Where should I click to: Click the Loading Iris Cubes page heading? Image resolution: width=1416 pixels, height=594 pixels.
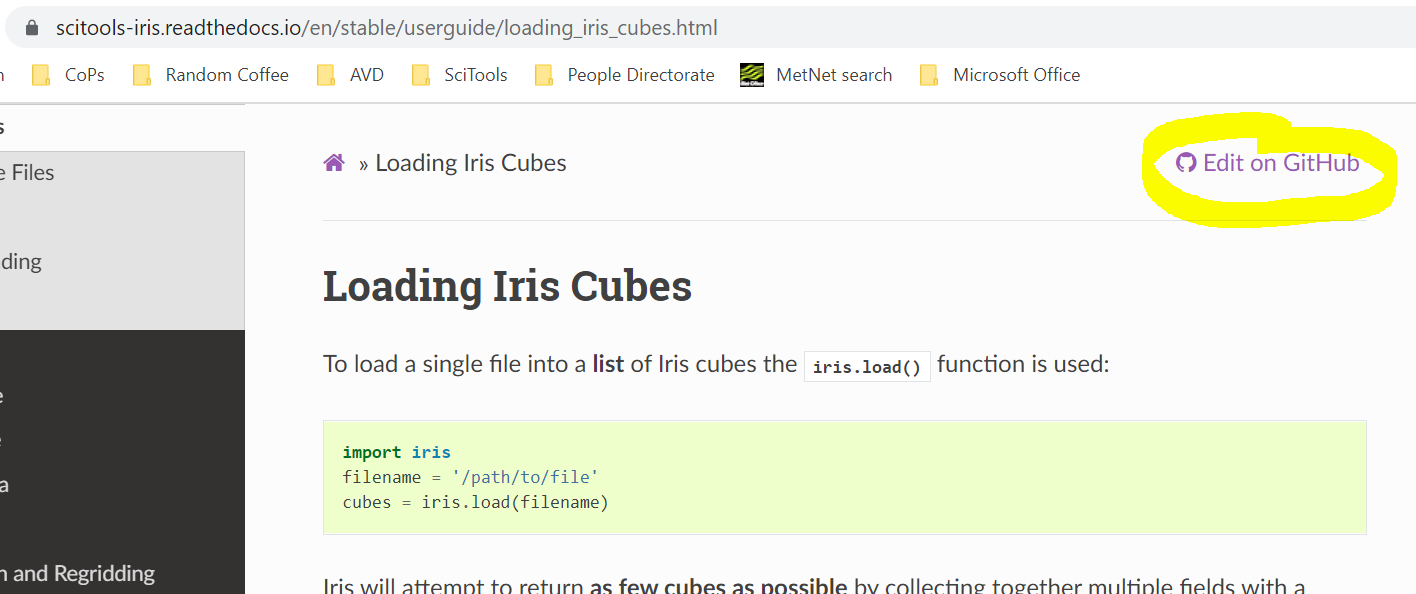(x=506, y=286)
